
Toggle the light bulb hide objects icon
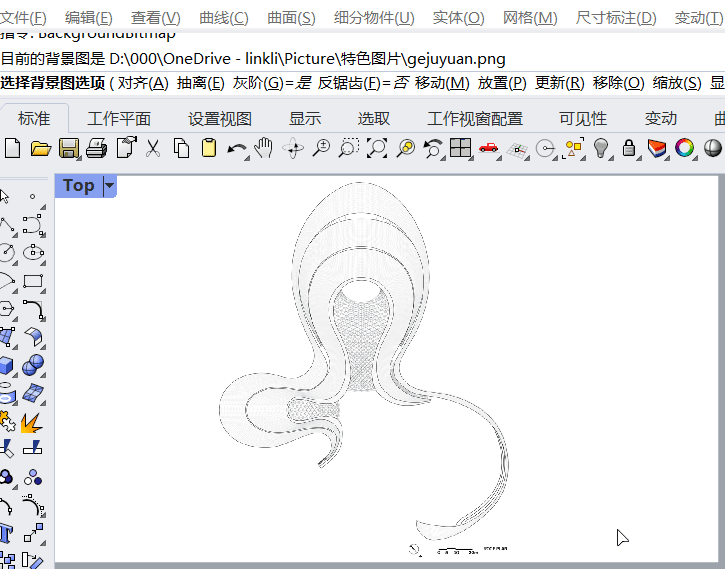(x=601, y=149)
